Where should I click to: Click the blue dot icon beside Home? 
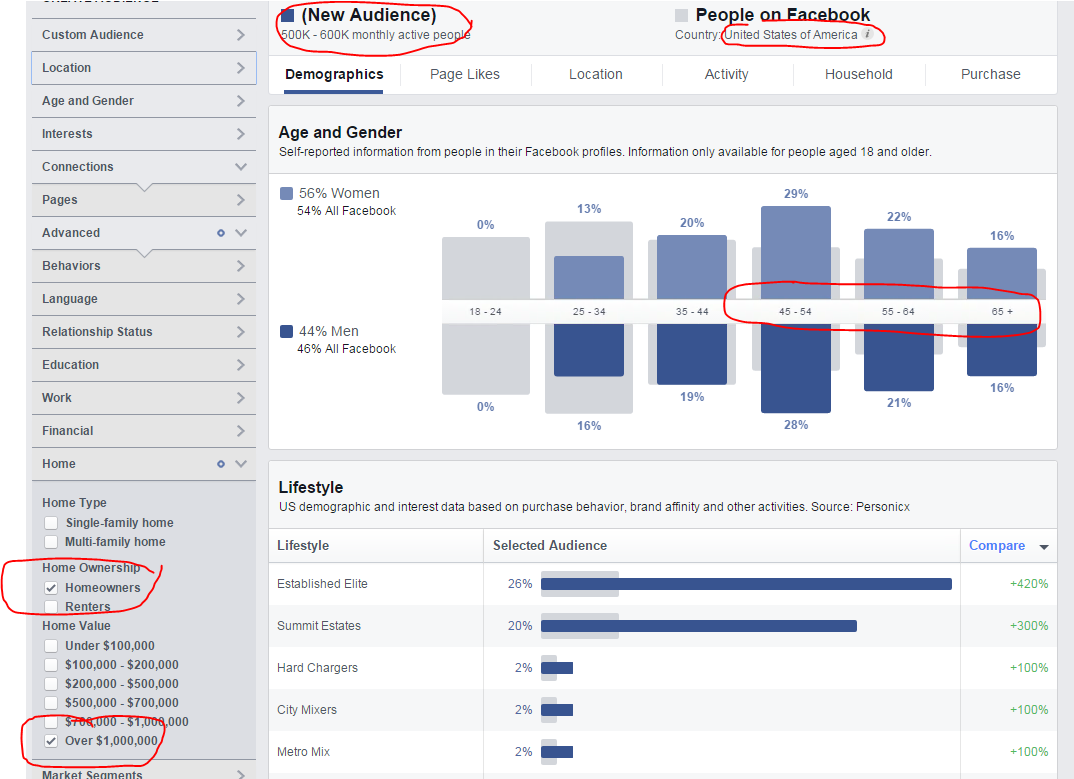click(x=221, y=464)
